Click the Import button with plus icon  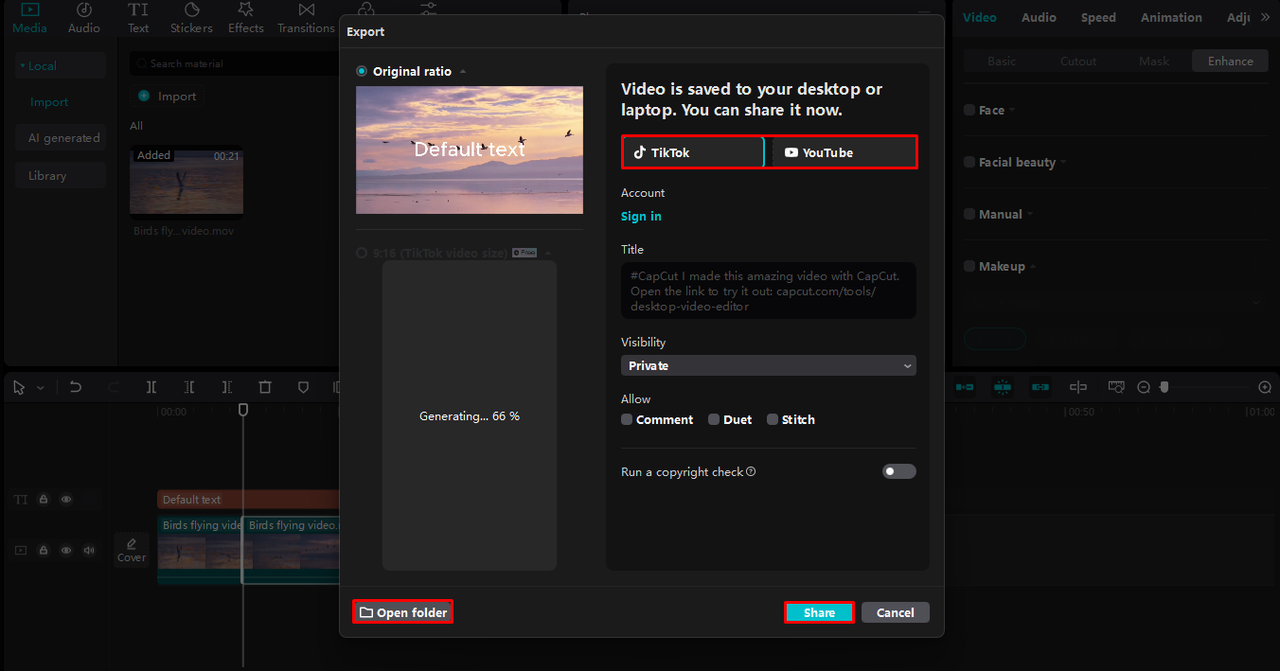tap(167, 96)
